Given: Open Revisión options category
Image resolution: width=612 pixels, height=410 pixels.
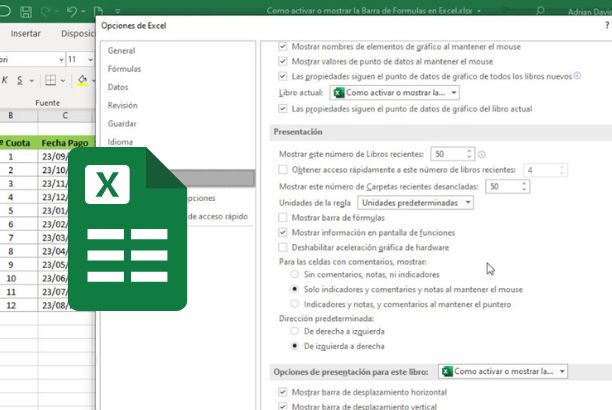Looking at the screenshot, I should (x=123, y=105).
